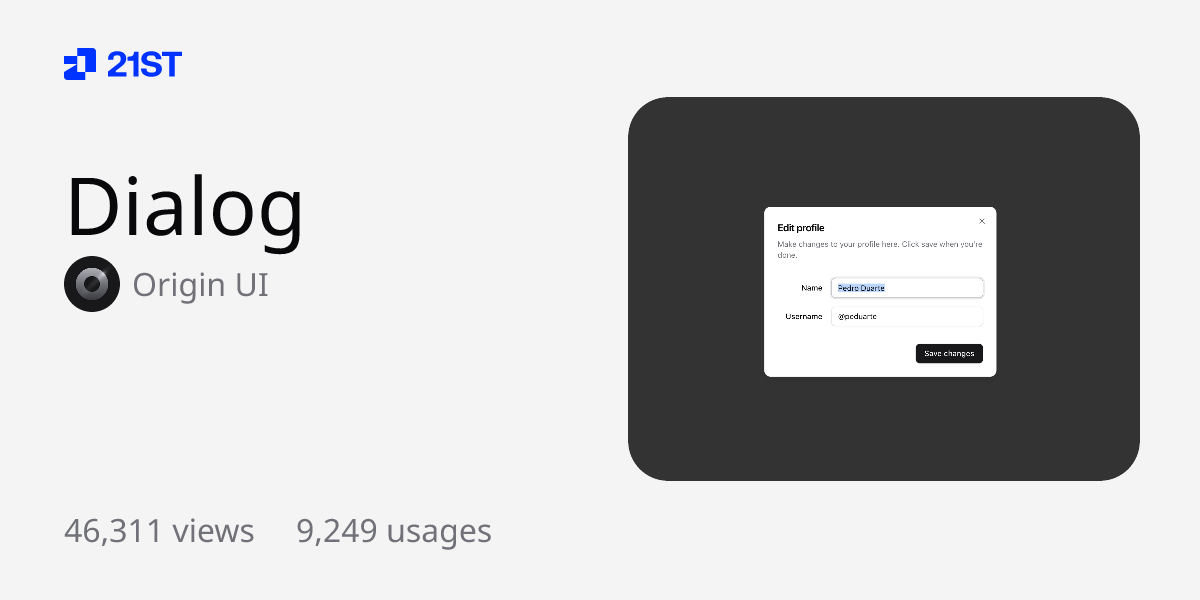
Task: Click the highlighted Pedro Duarte text selection
Action: pos(862,288)
